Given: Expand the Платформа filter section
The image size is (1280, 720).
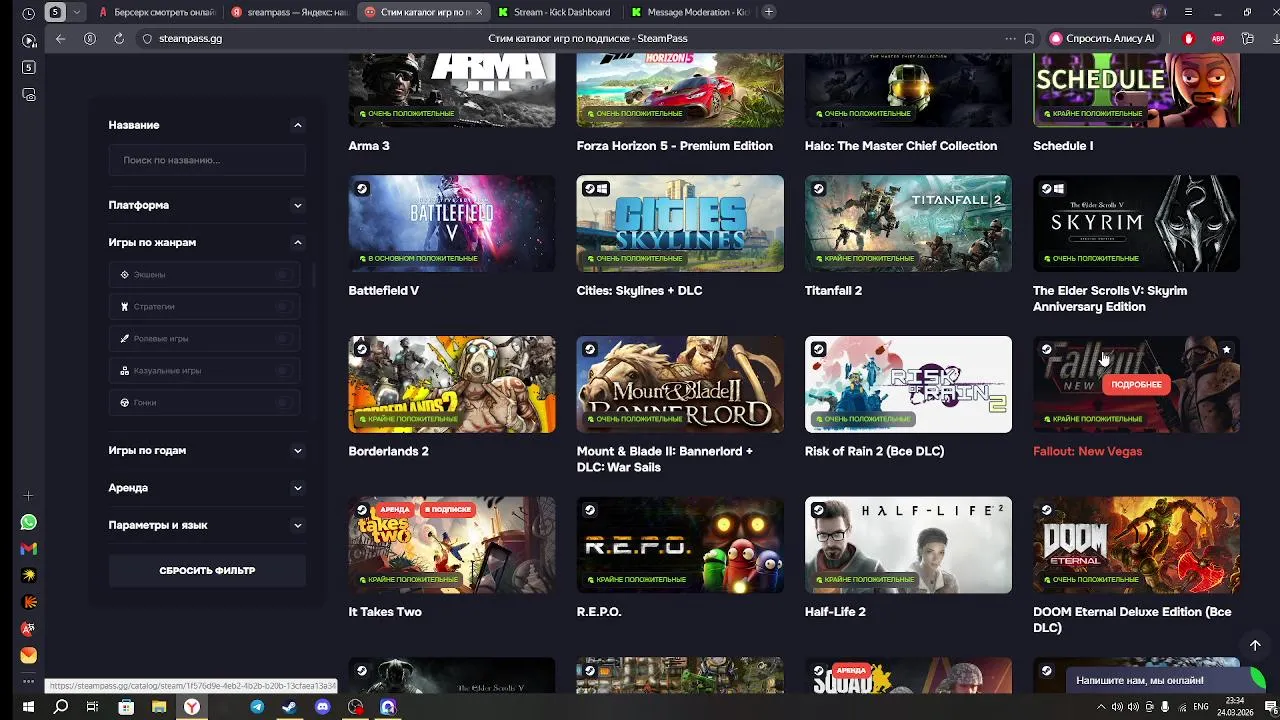Looking at the screenshot, I should (297, 205).
